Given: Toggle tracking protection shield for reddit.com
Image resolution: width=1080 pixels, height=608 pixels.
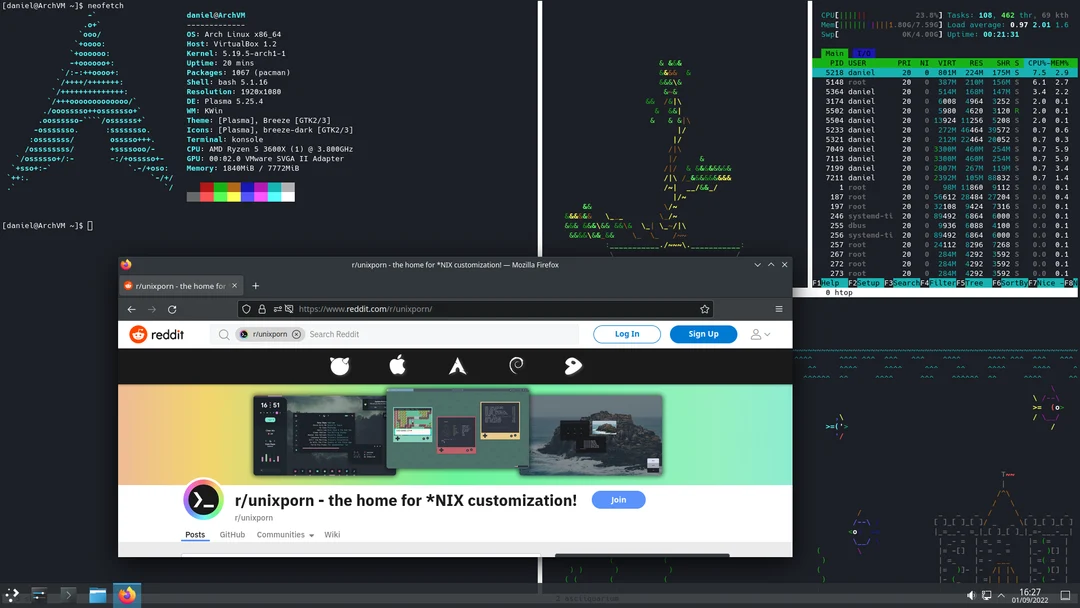Looking at the screenshot, I should click(x=245, y=309).
